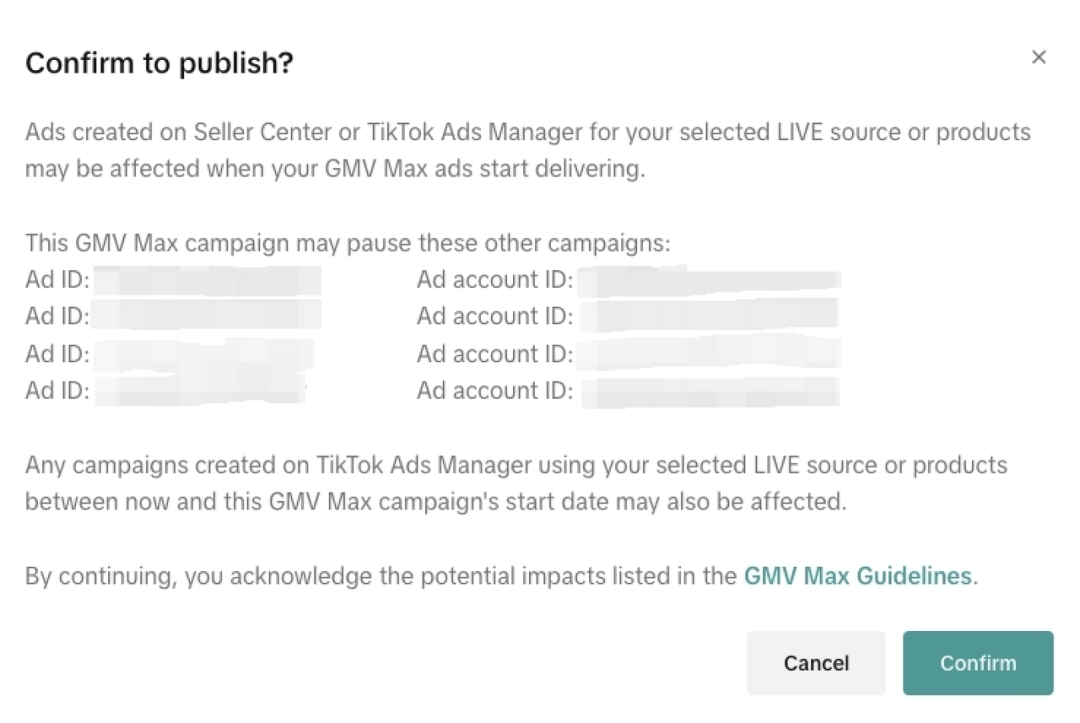Select the first Ad ID value

(209, 281)
